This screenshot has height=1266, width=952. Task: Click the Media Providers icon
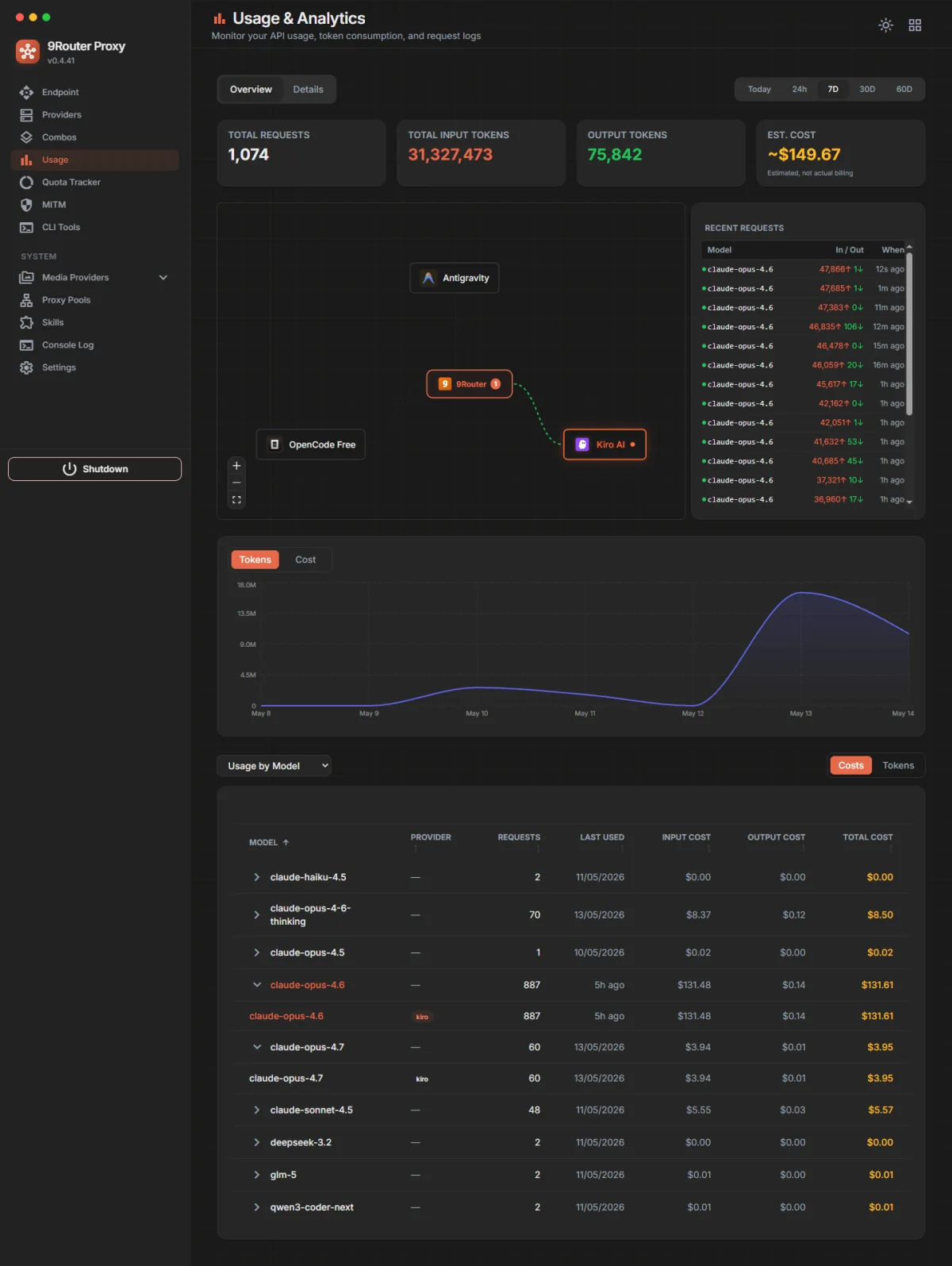coord(26,278)
